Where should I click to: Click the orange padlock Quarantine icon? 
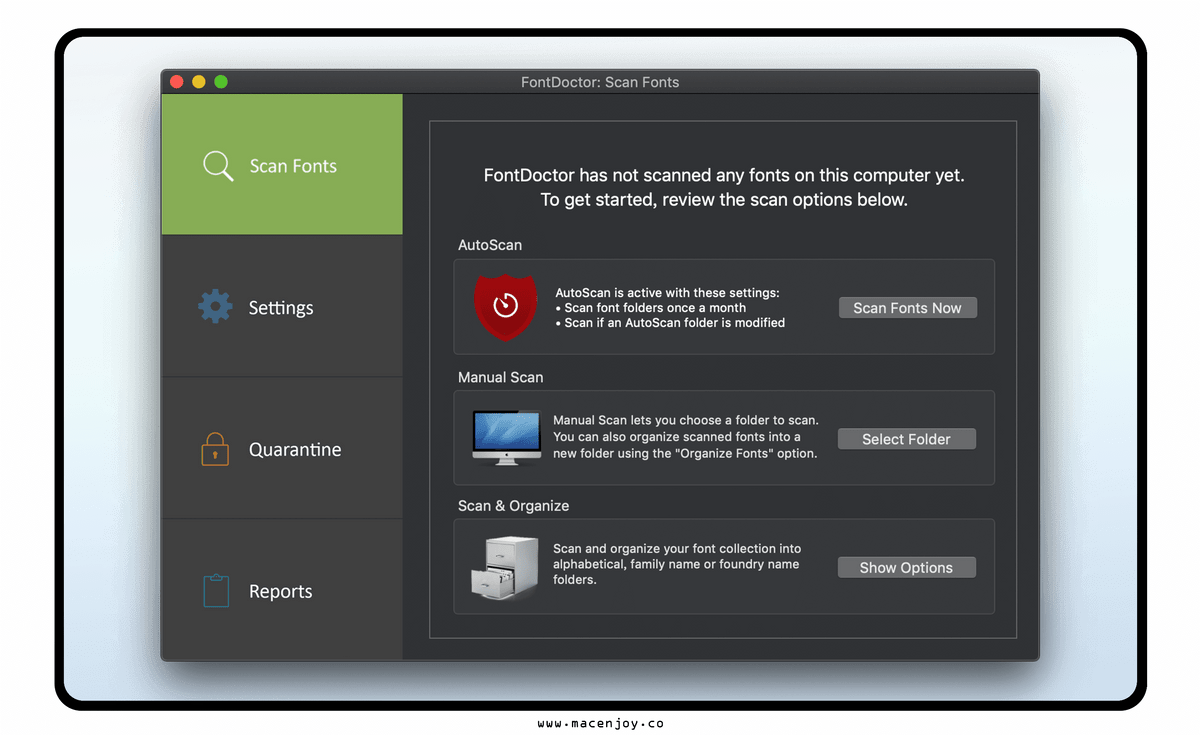pyautogui.click(x=215, y=449)
